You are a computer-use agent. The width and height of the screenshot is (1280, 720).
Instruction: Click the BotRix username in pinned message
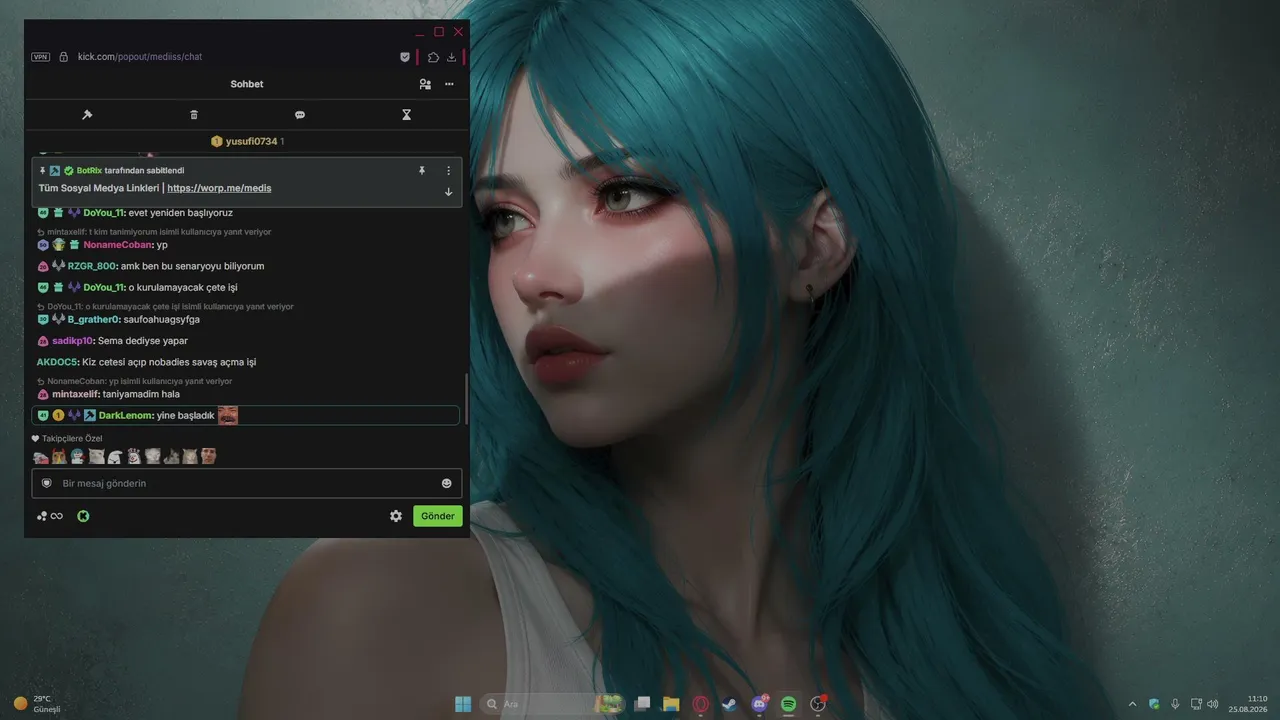point(89,171)
